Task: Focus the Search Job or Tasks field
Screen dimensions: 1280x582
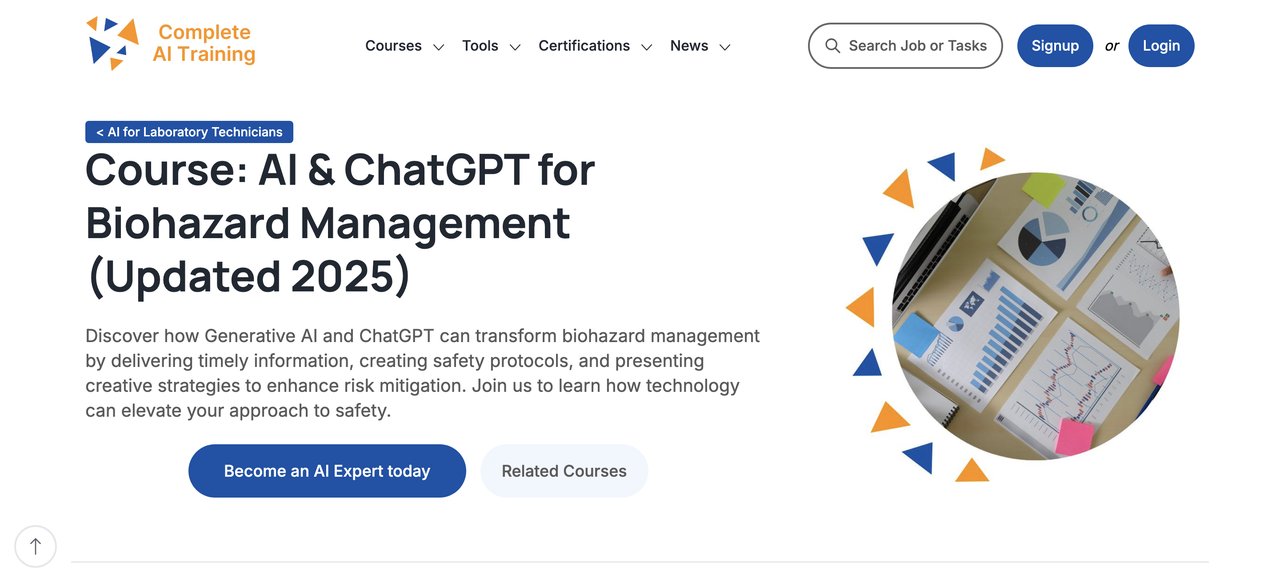Action: [905, 46]
